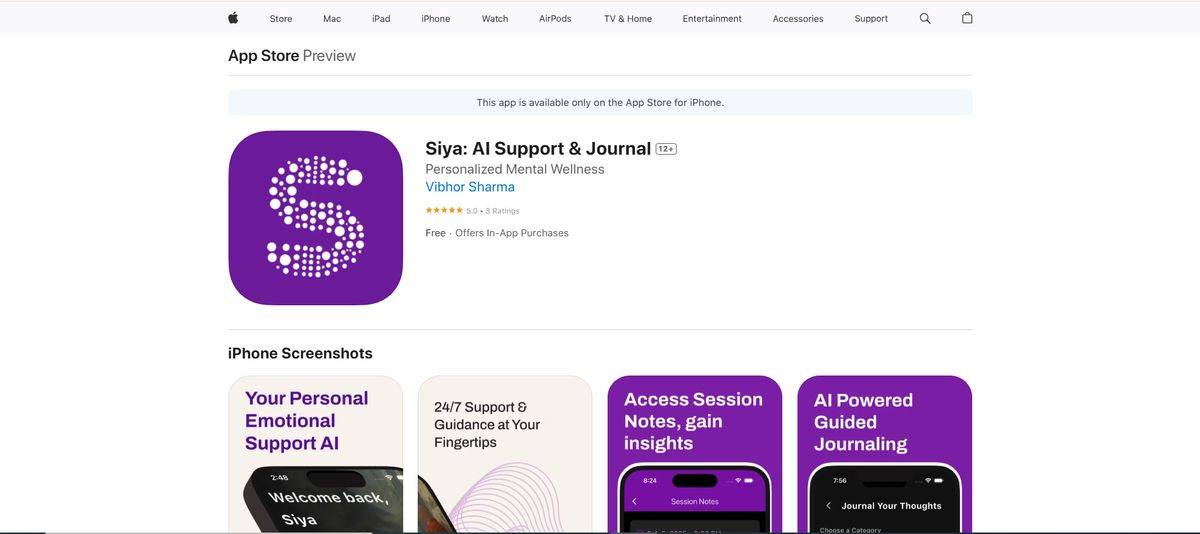Open Store in the navigation bar
Screen dimensions: 1200x534
tap(281, 19)
